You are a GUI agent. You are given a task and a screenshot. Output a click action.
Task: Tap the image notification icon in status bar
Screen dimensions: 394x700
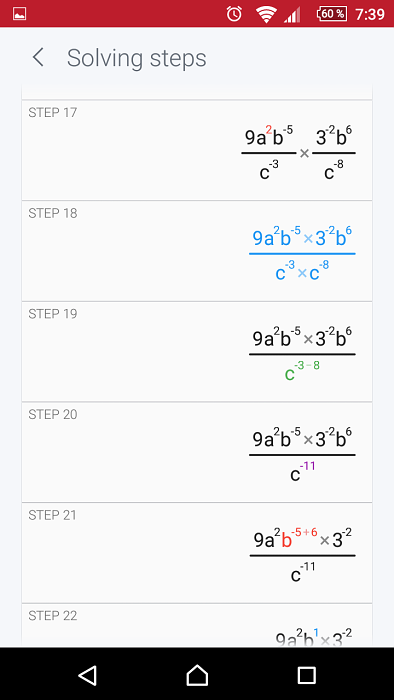(x=20, y=14)
